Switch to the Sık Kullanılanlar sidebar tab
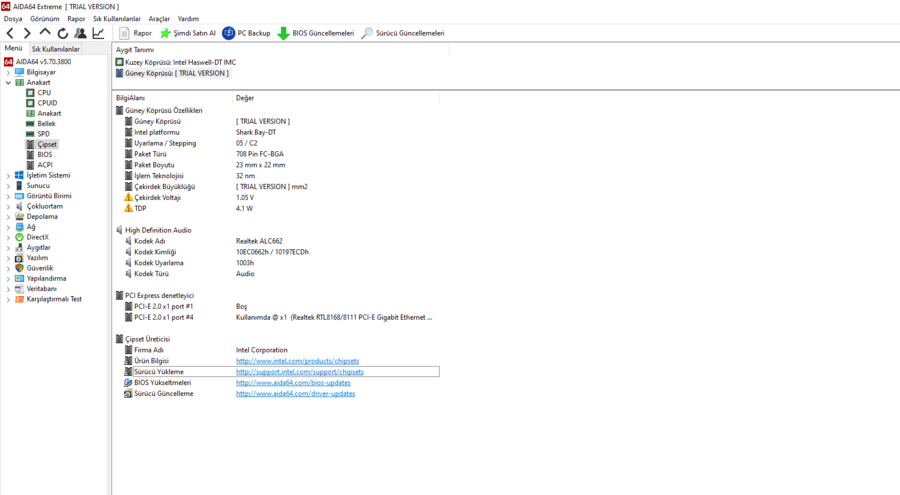This screenshot has height=495, width=900. click(56, 49)
